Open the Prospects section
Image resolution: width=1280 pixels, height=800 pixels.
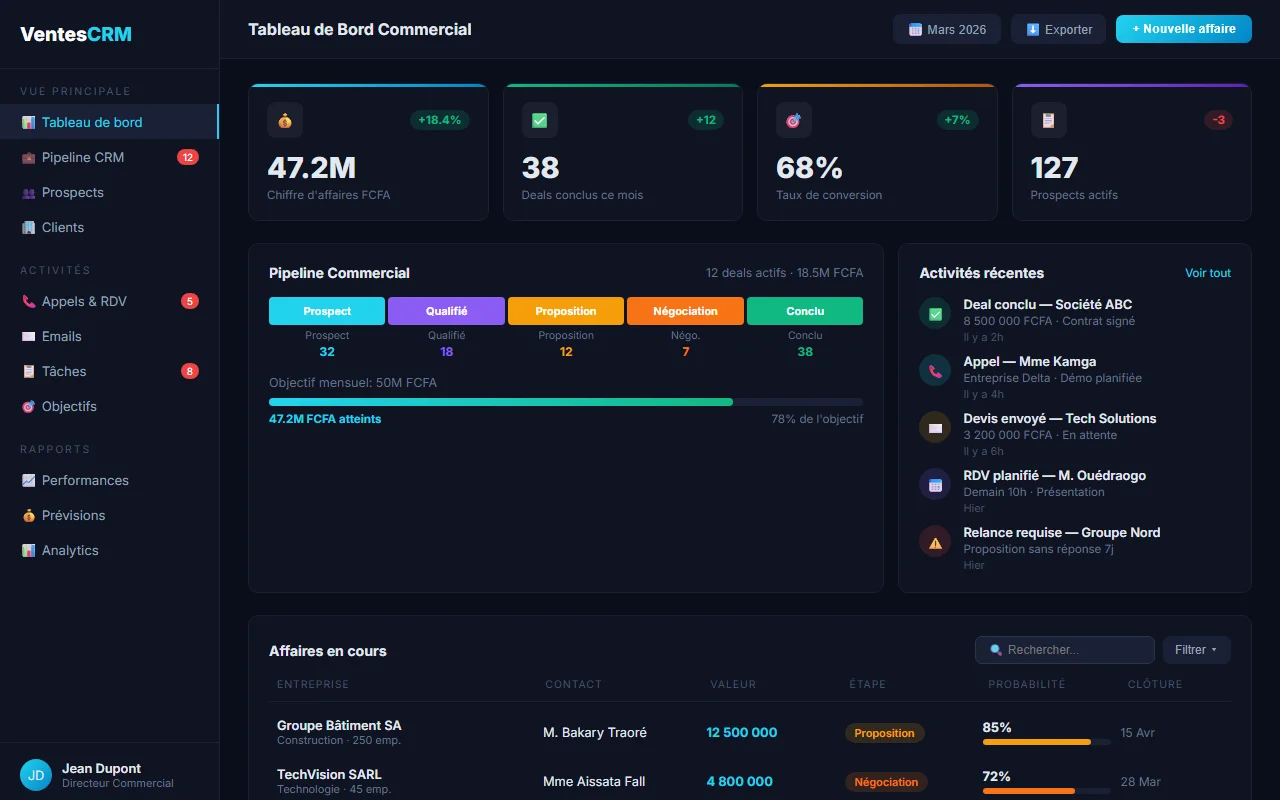point(109,192)
